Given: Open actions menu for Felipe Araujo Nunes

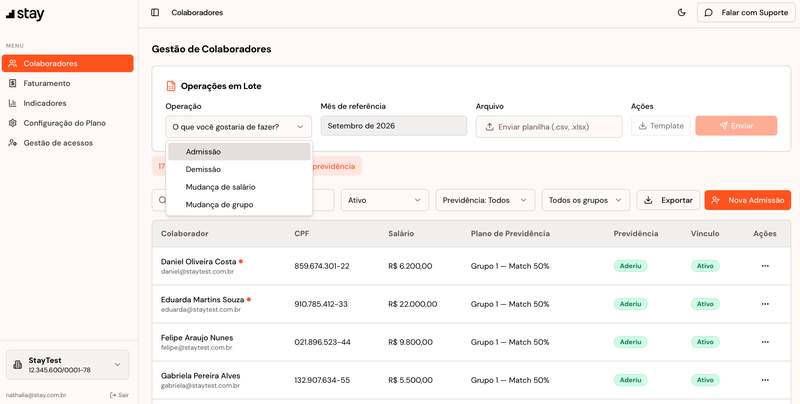Looking at the screenshot, I should [765, 342].
